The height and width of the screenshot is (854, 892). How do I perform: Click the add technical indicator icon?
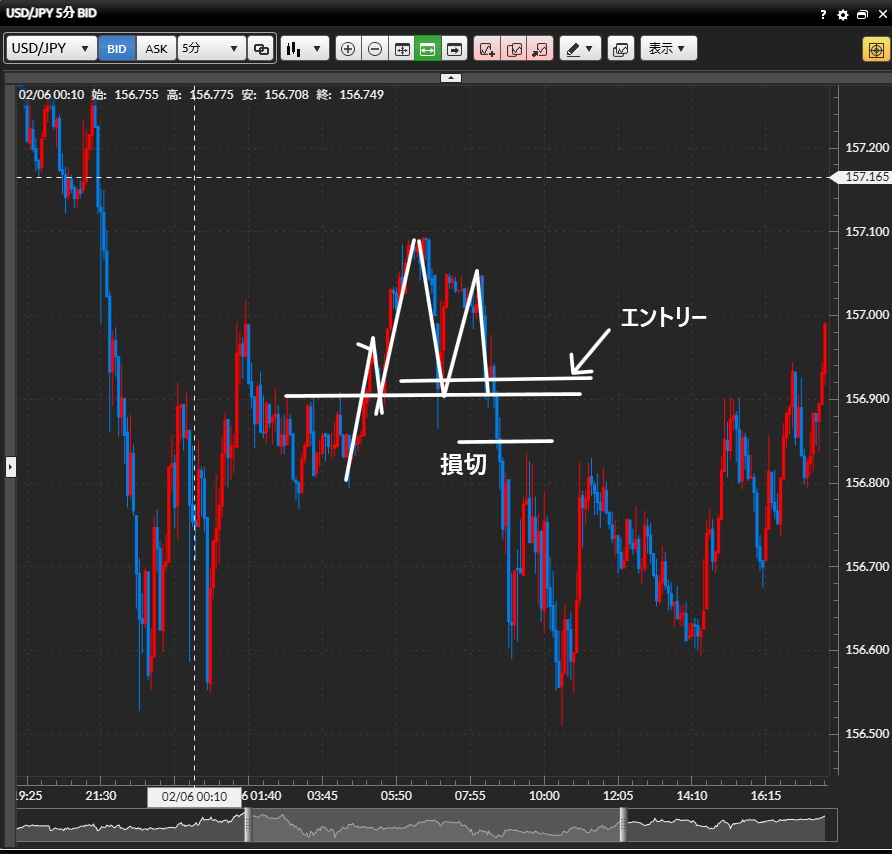pyautogui.click(x=487, y=48)
